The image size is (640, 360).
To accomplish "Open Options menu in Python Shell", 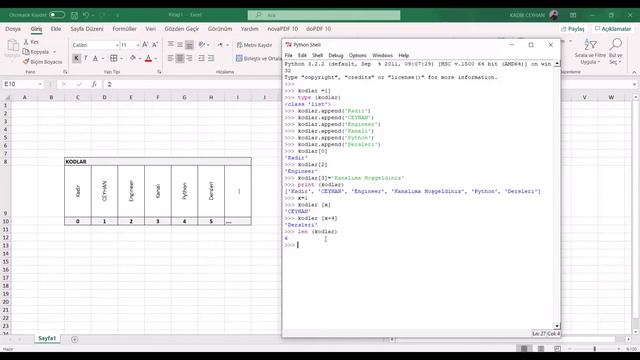I will (x=358, y=56).
